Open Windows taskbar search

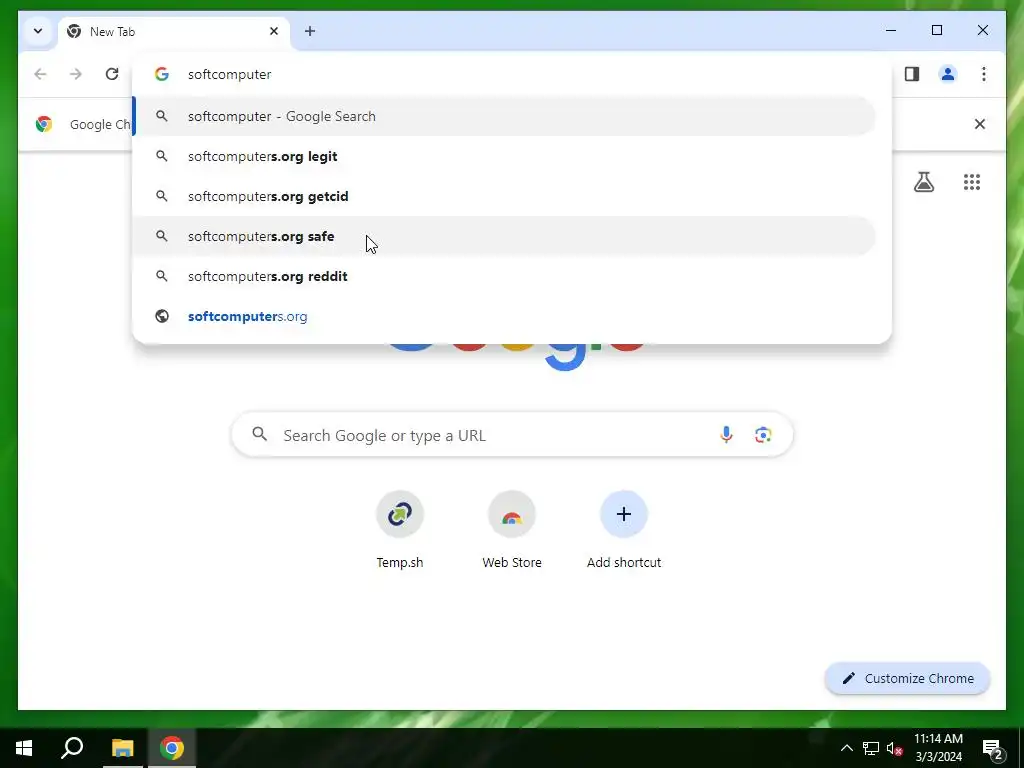[72, 748]
